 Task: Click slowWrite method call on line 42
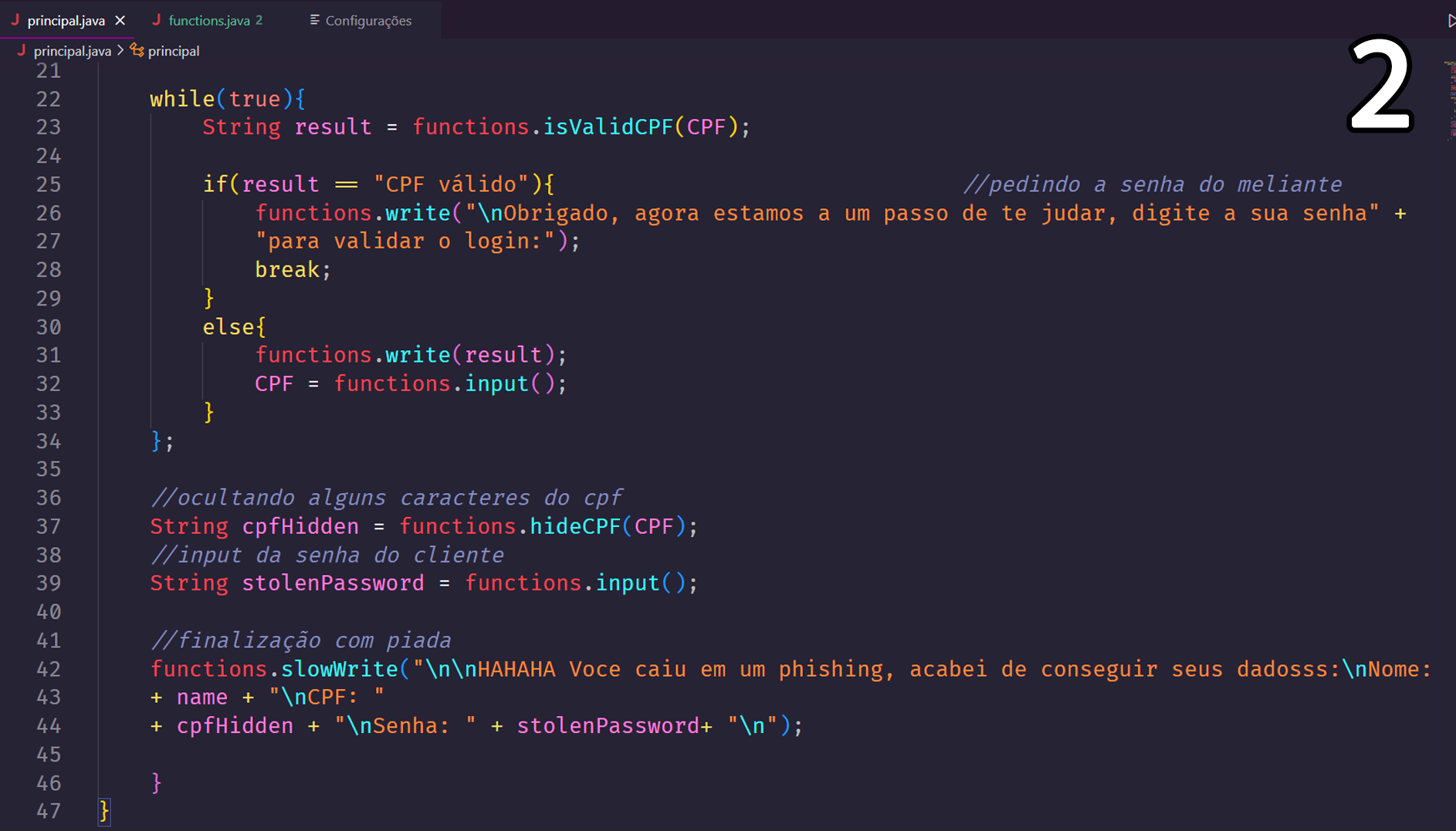tap(339, 669)
